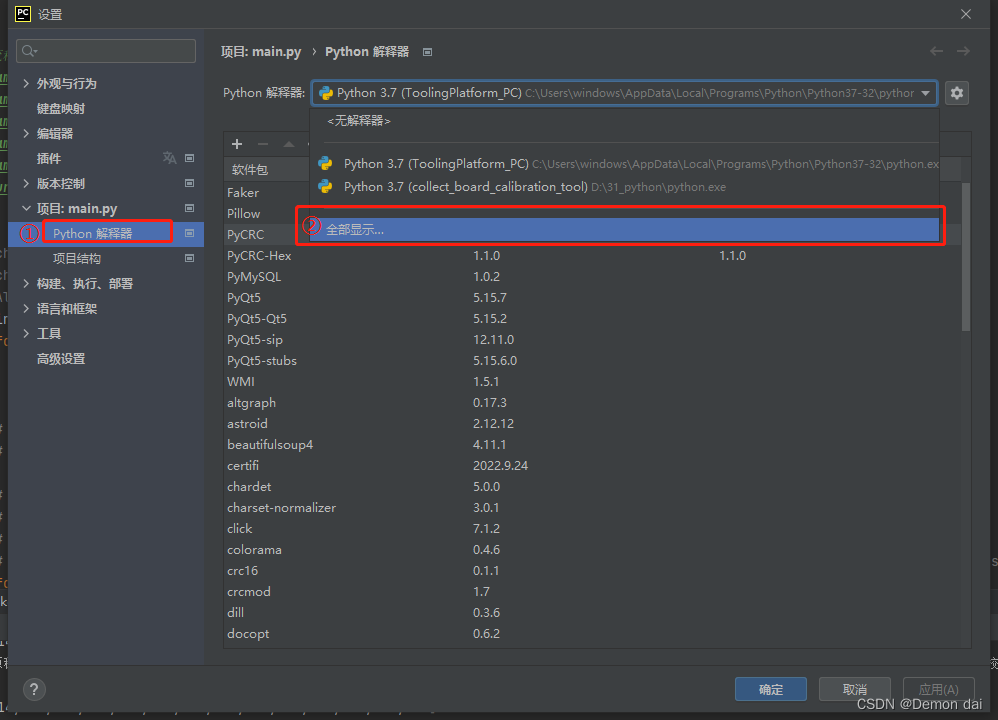Select the Pillow package row
The image size is (998, 720).
[x=267, y=213]
